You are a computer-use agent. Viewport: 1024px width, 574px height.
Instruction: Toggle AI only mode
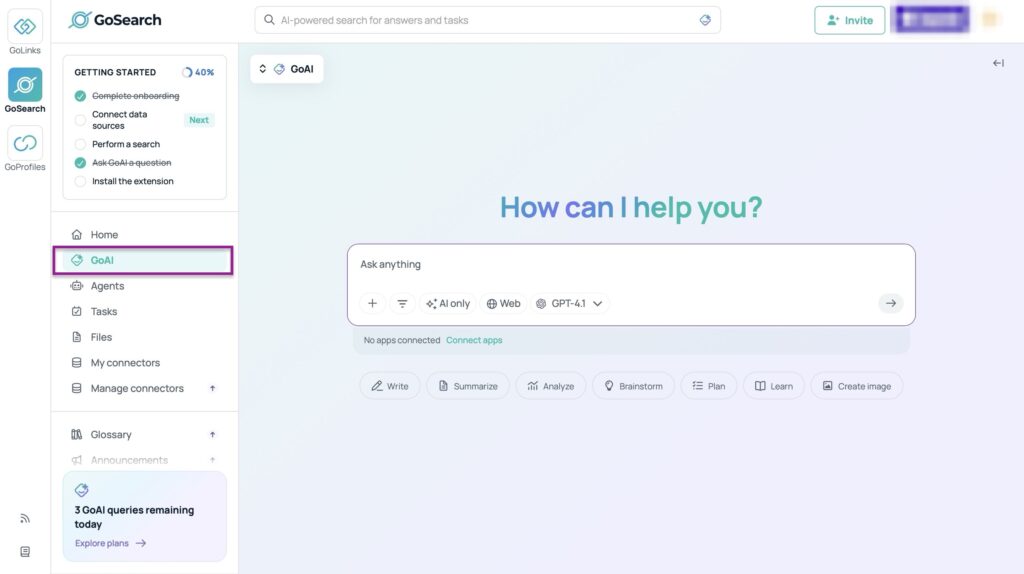(448, 304)
